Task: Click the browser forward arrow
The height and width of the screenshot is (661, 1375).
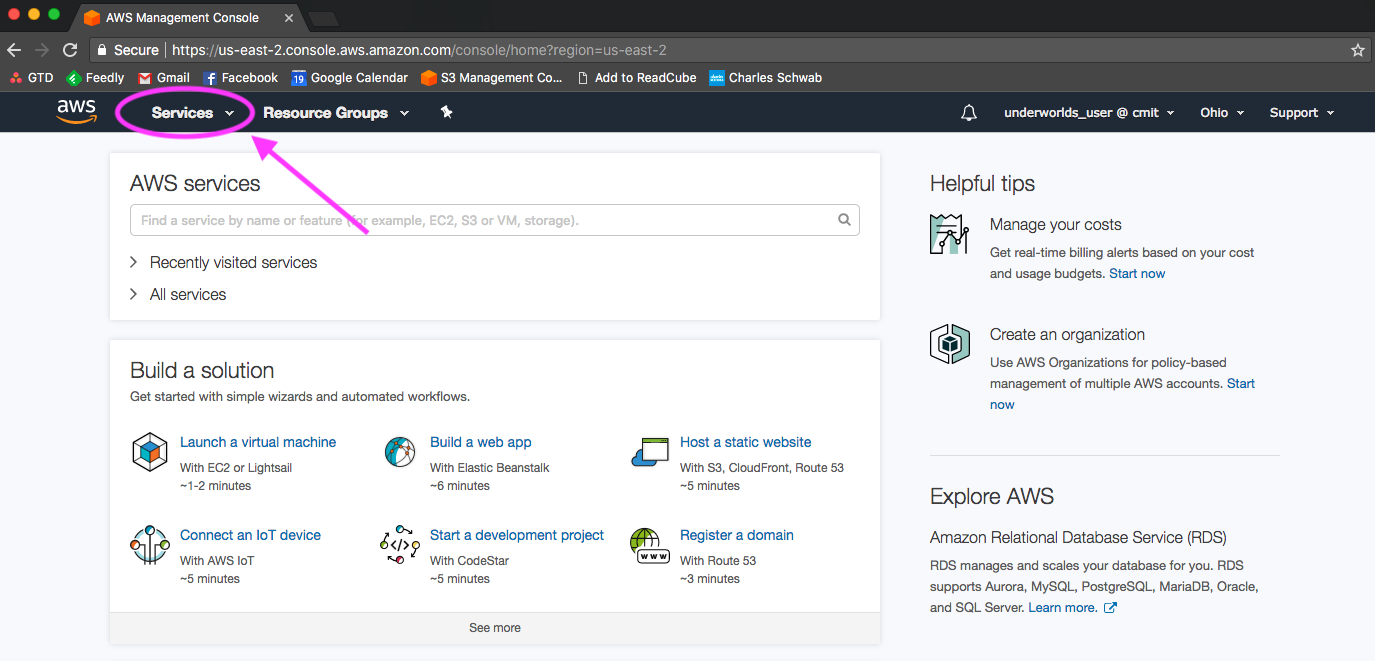Action: coord(42,50)
